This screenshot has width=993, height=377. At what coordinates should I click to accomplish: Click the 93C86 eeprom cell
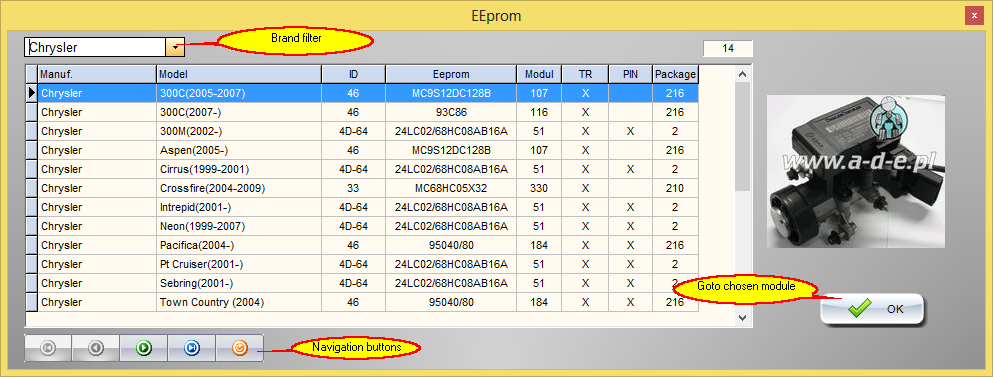(x=451, y=112)
